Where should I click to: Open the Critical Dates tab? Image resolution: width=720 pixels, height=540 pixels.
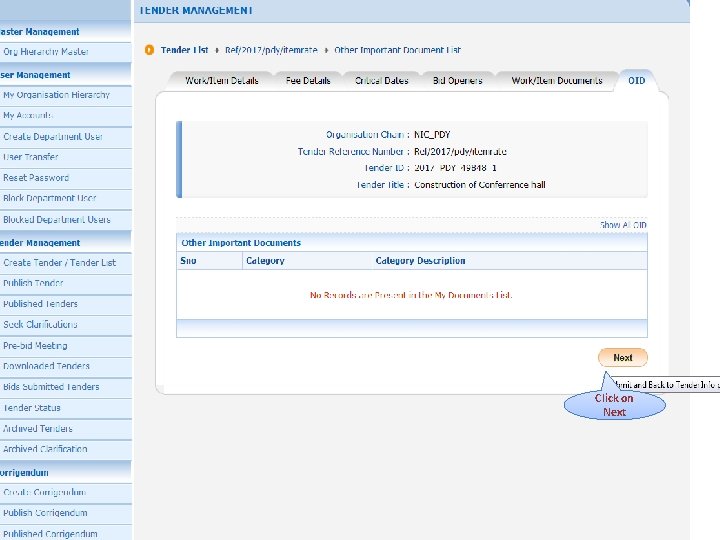(x=382, y=81)
